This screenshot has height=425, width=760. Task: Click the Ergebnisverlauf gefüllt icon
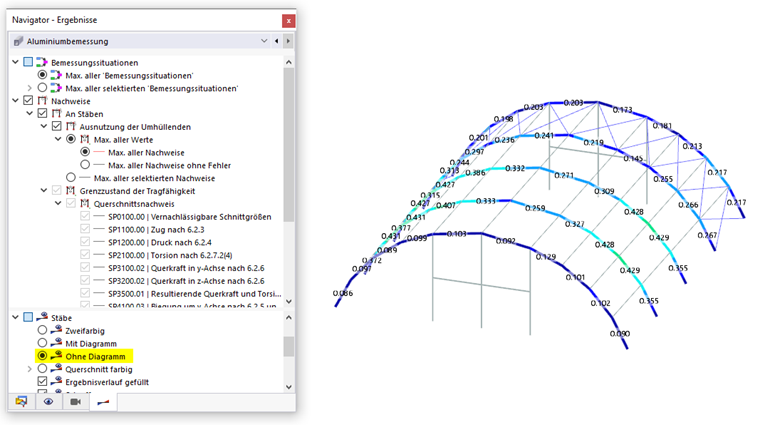(x=56, y=381)
